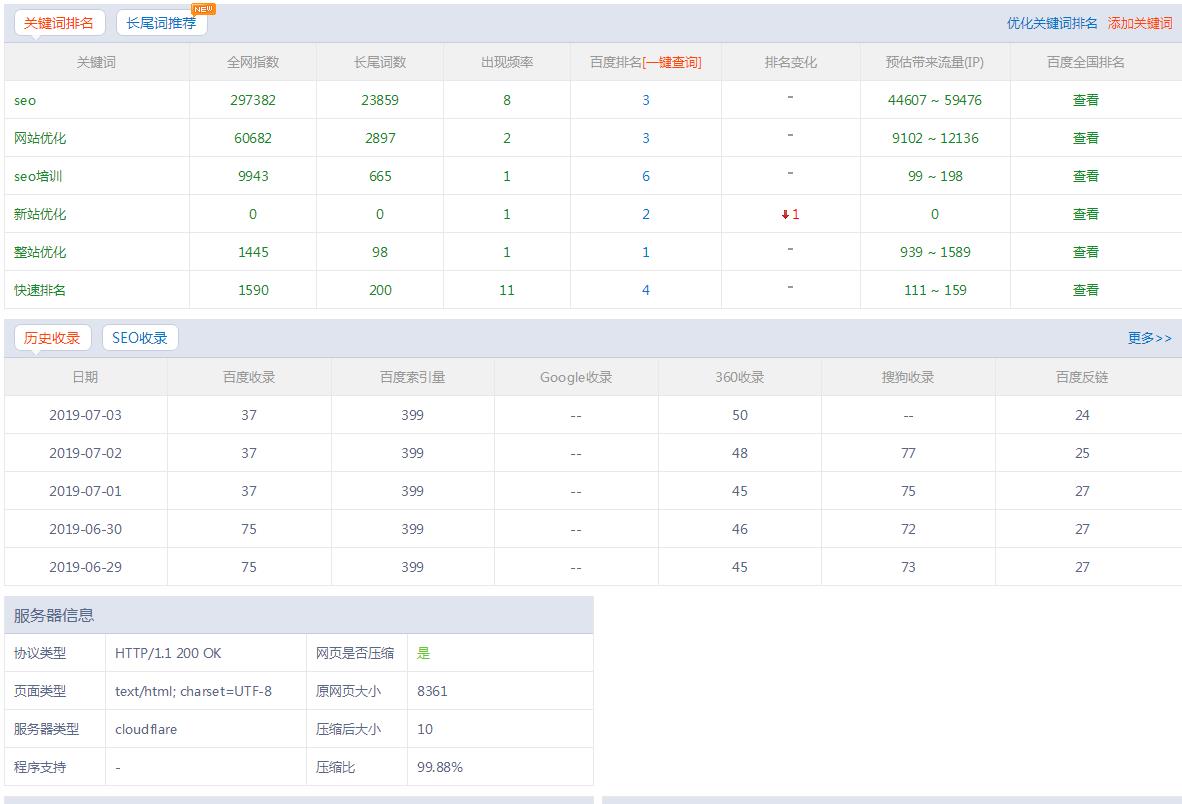Switch to the 关键词排名 tab
This screenshot has width=1182, height=804.
[x=59, y=23]
